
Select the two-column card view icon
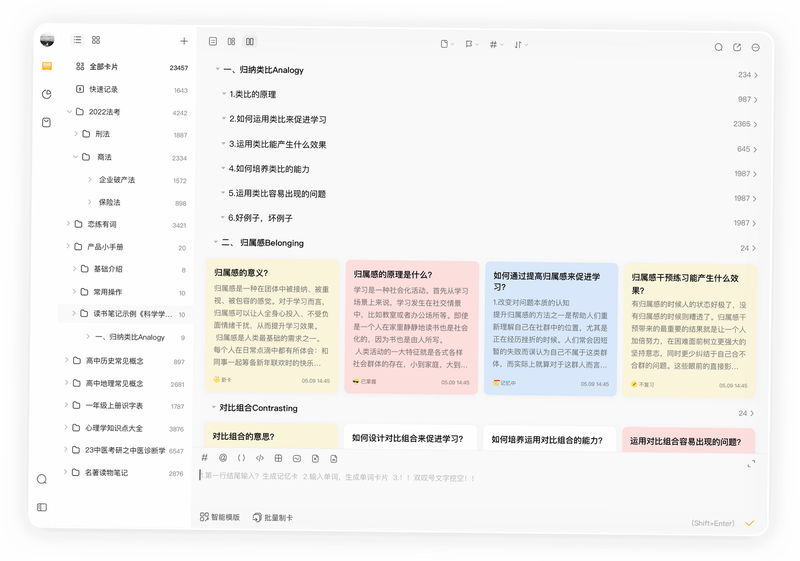249,41
